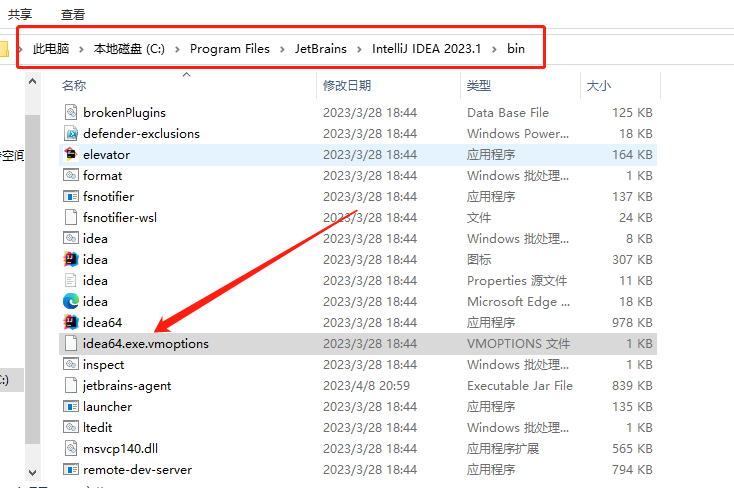
Task: Select the defender-exclusions file name
Action: click(x=141, y=133)
